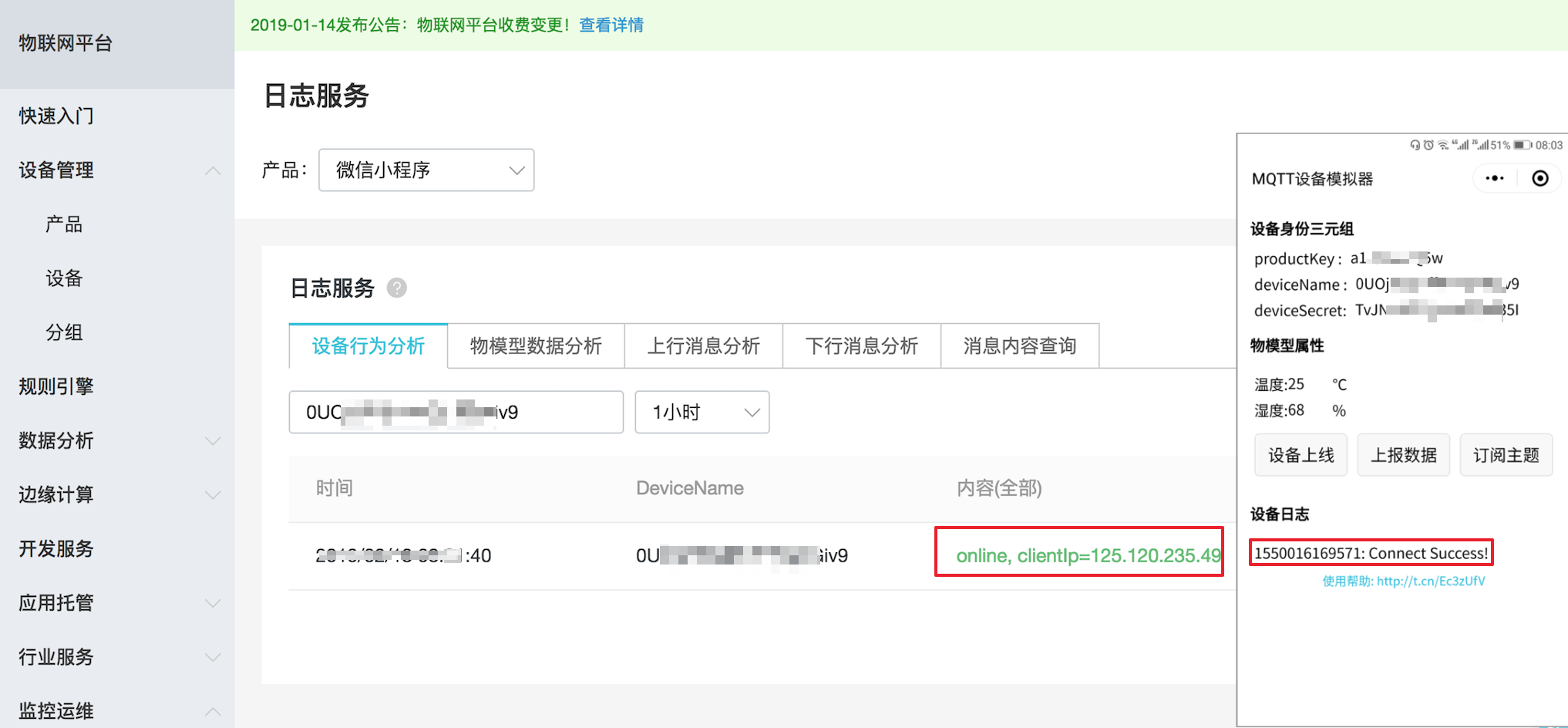Viewport: 1568px width, 728px height.
Task: Tap the circular target icon in the simulator header
Action: coord(1539,178)
